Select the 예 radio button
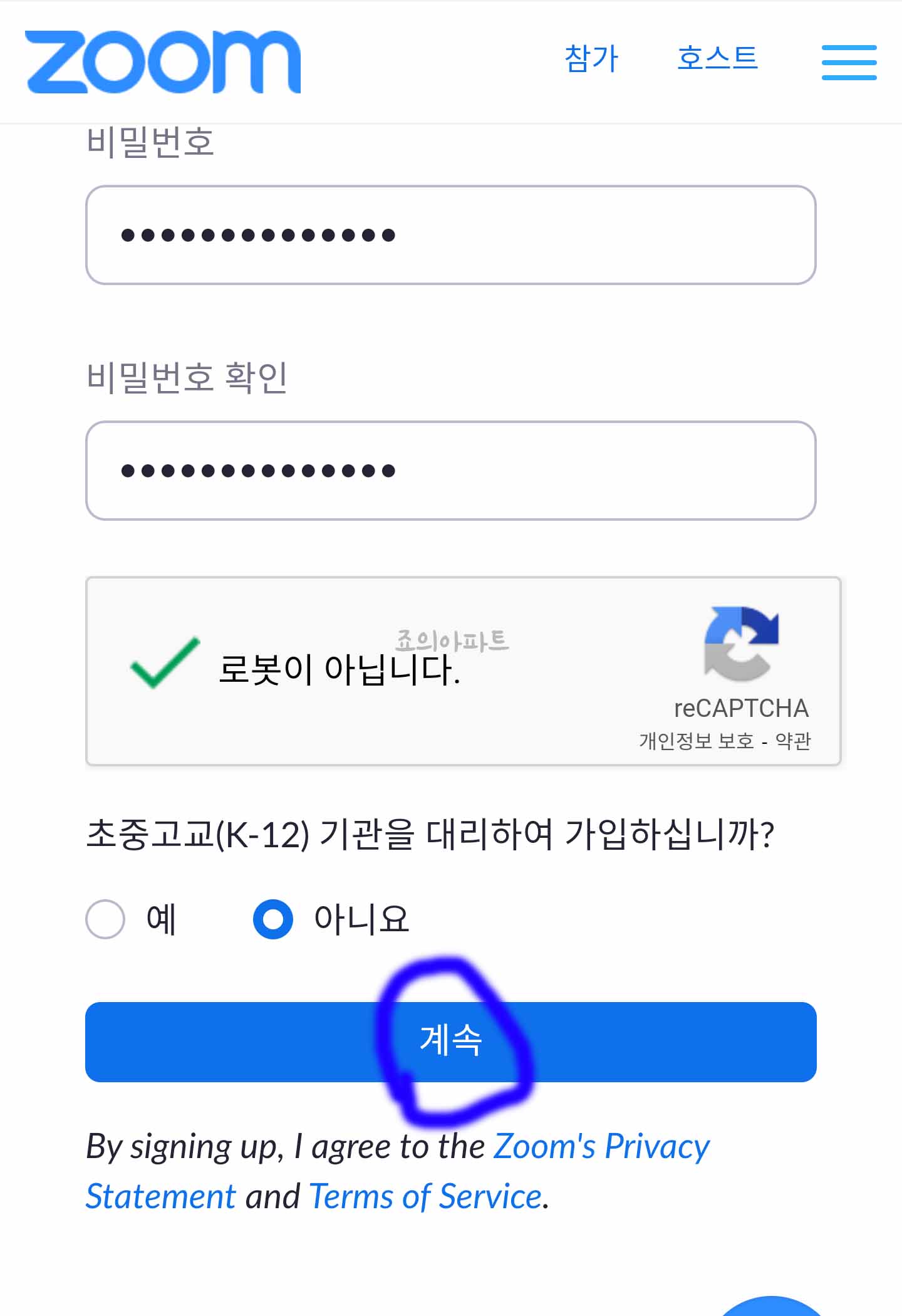The height and width of the screenshot is (1316, 902). (105, 919)
